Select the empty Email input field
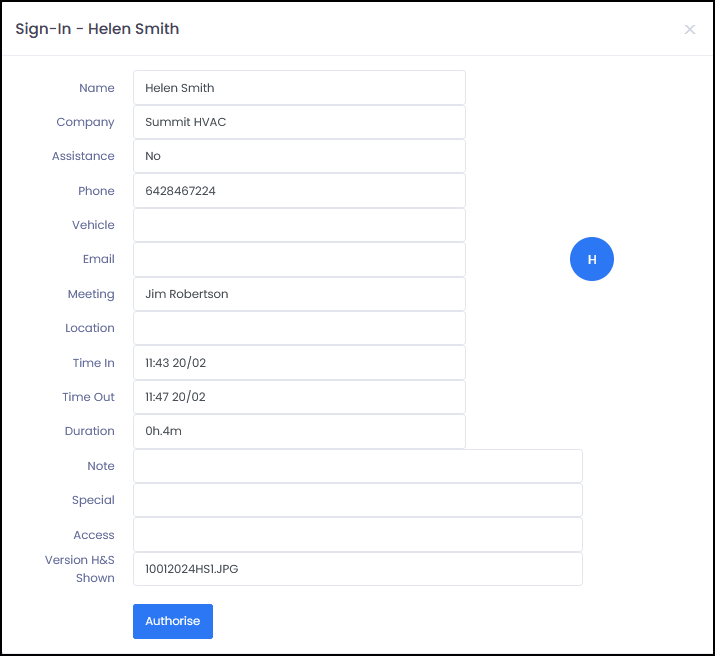This screenshot has height=656, width=715. pyautogui.click(x=299, y=259)
